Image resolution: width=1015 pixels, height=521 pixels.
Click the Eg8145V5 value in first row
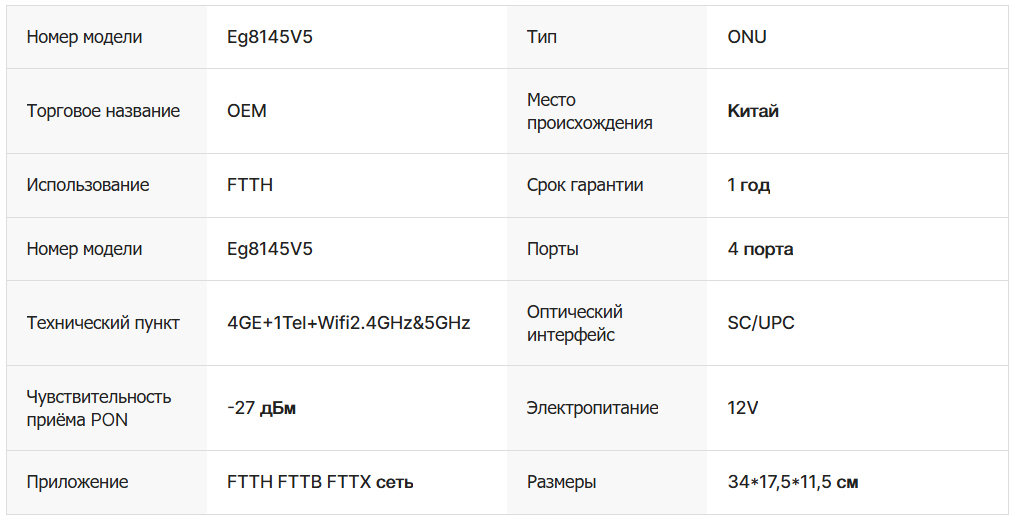pyautogui.click(x=269, y=37)
